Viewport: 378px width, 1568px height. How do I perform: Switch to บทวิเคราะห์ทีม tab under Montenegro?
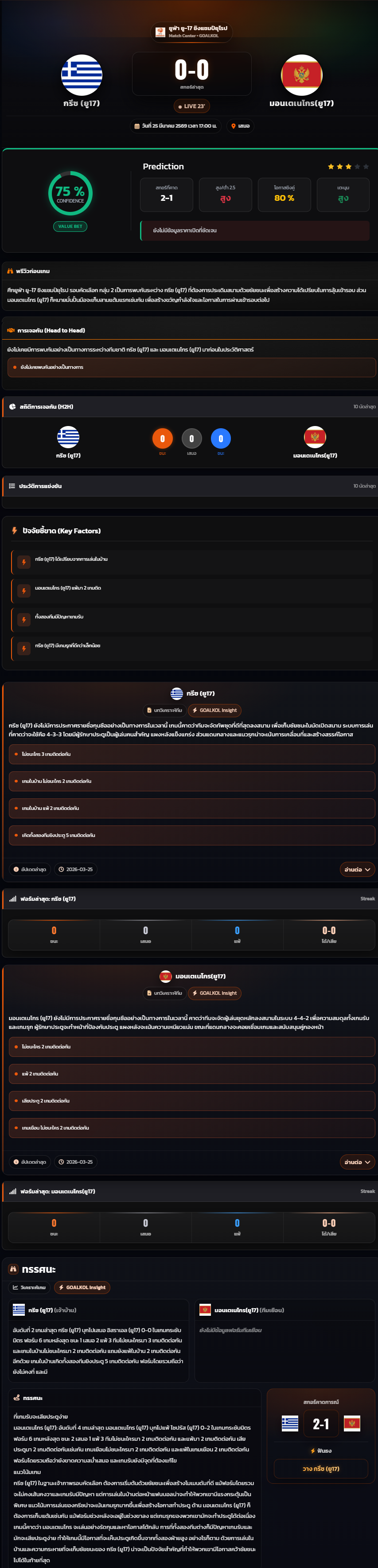(x=164, y=993)
